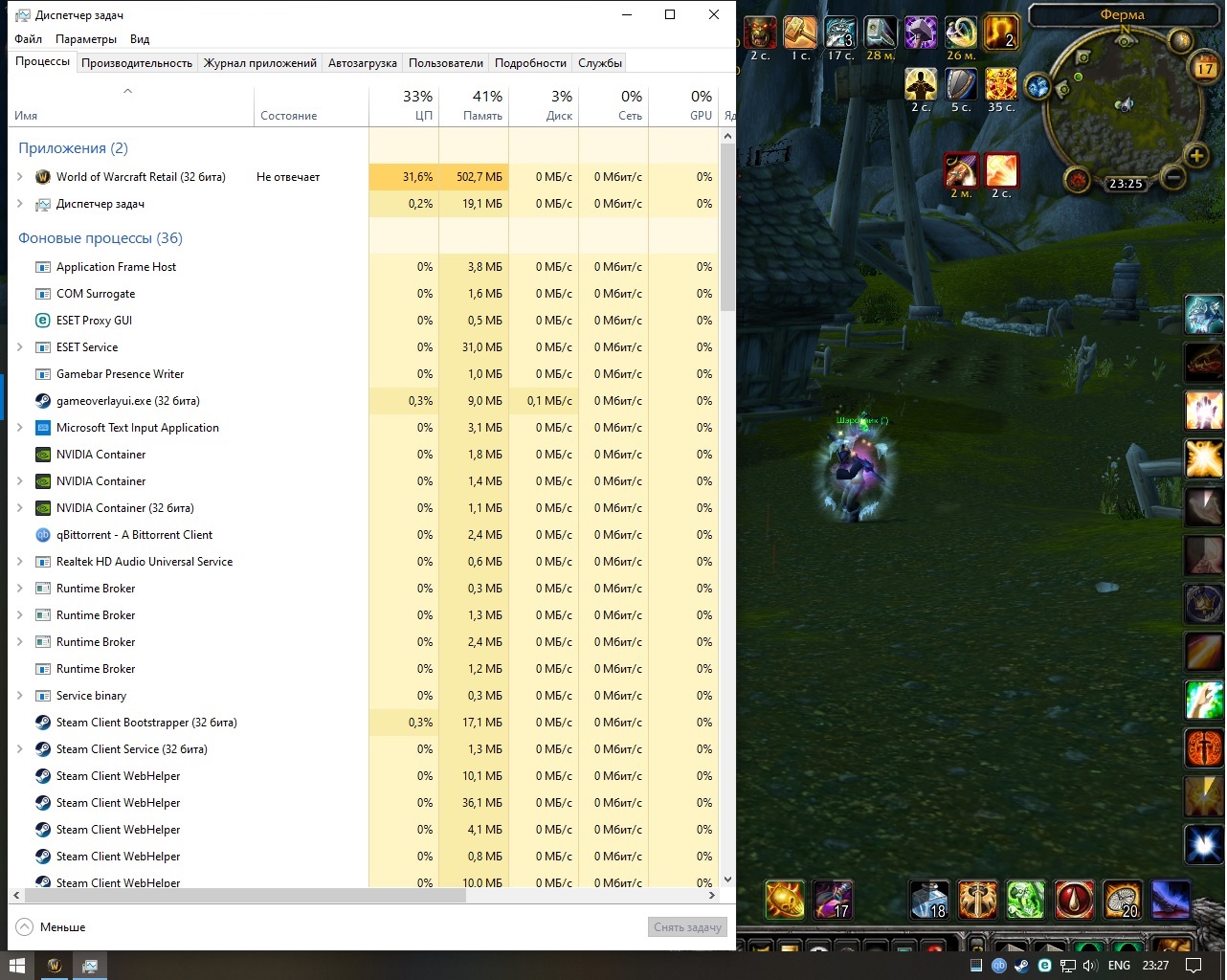The image size is (1227, 980).
Task: Select the qBittorrent process row
Action: click(134, 535)
